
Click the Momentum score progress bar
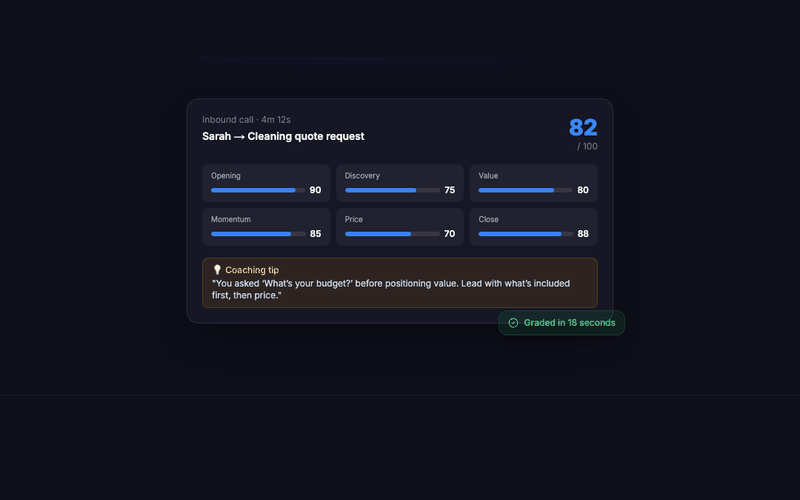pos(258,234)
